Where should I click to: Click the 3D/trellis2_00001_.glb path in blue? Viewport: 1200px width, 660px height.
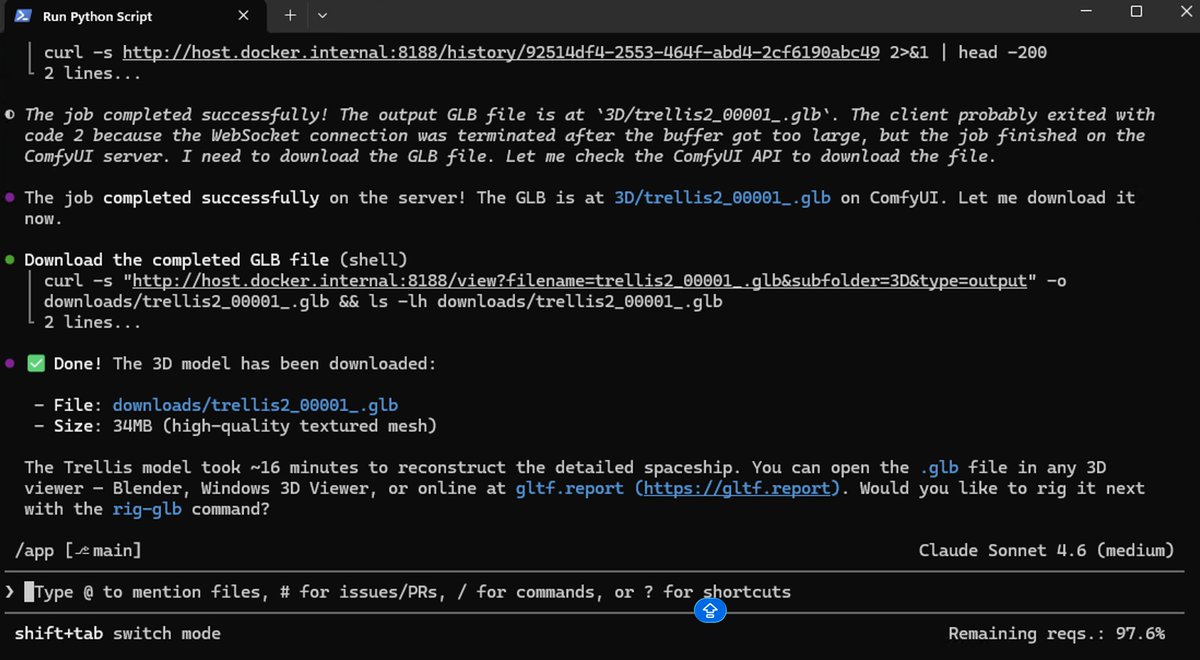click(722, 198)
